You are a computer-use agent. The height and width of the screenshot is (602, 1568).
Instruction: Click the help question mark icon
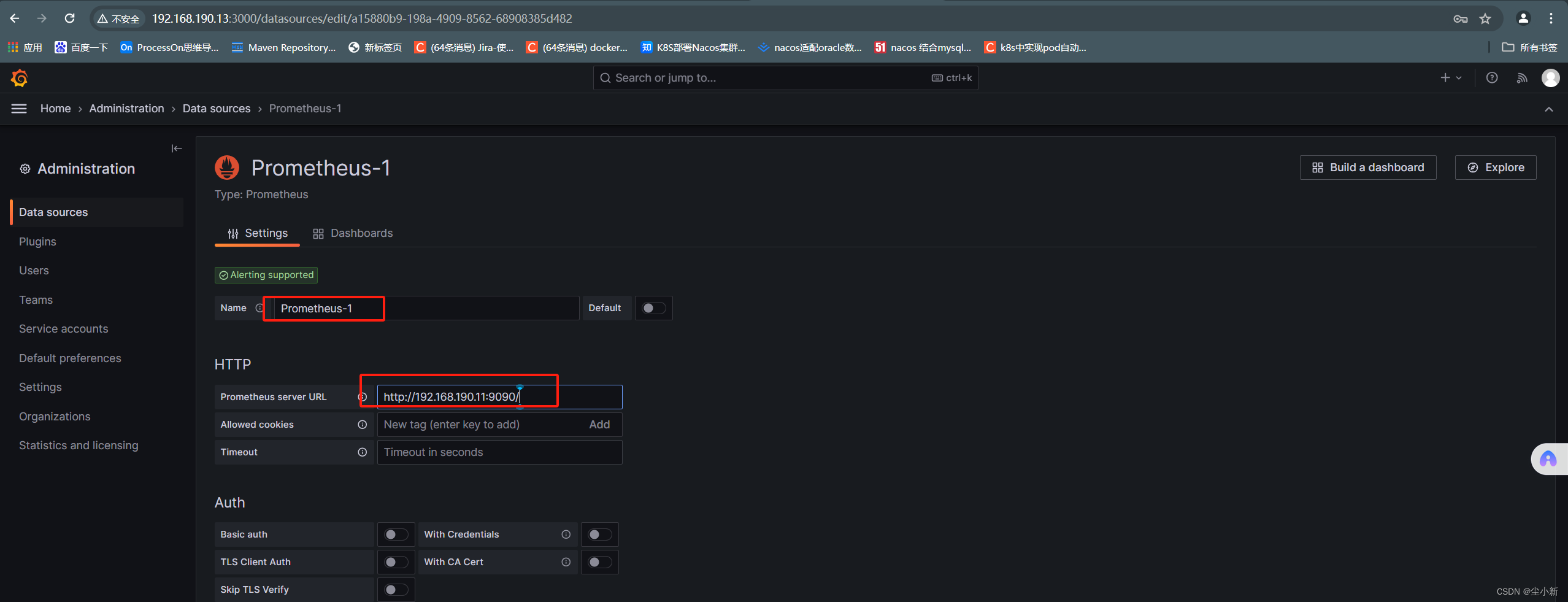pos(1492,78)
